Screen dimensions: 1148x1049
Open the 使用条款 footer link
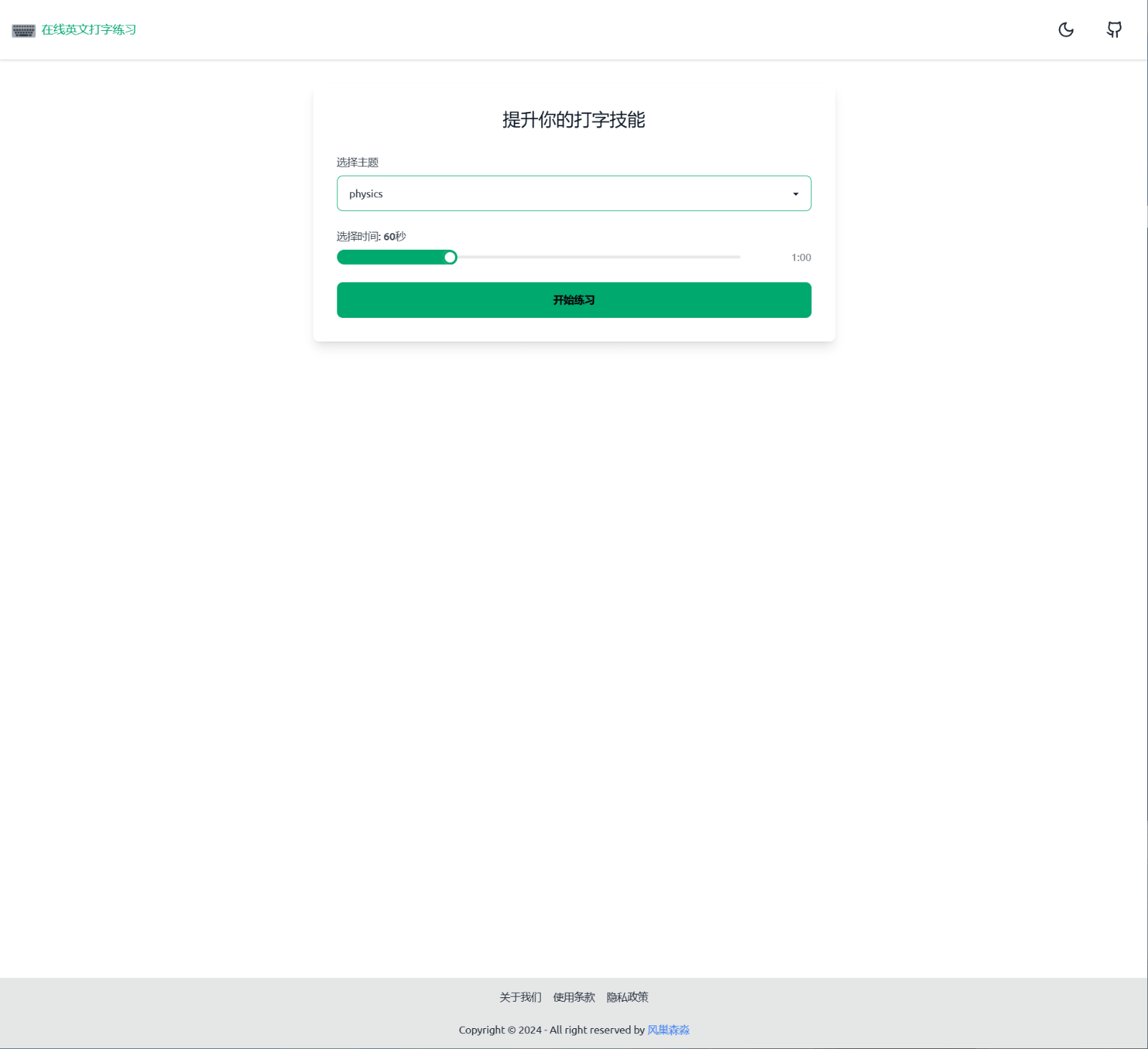574,997
